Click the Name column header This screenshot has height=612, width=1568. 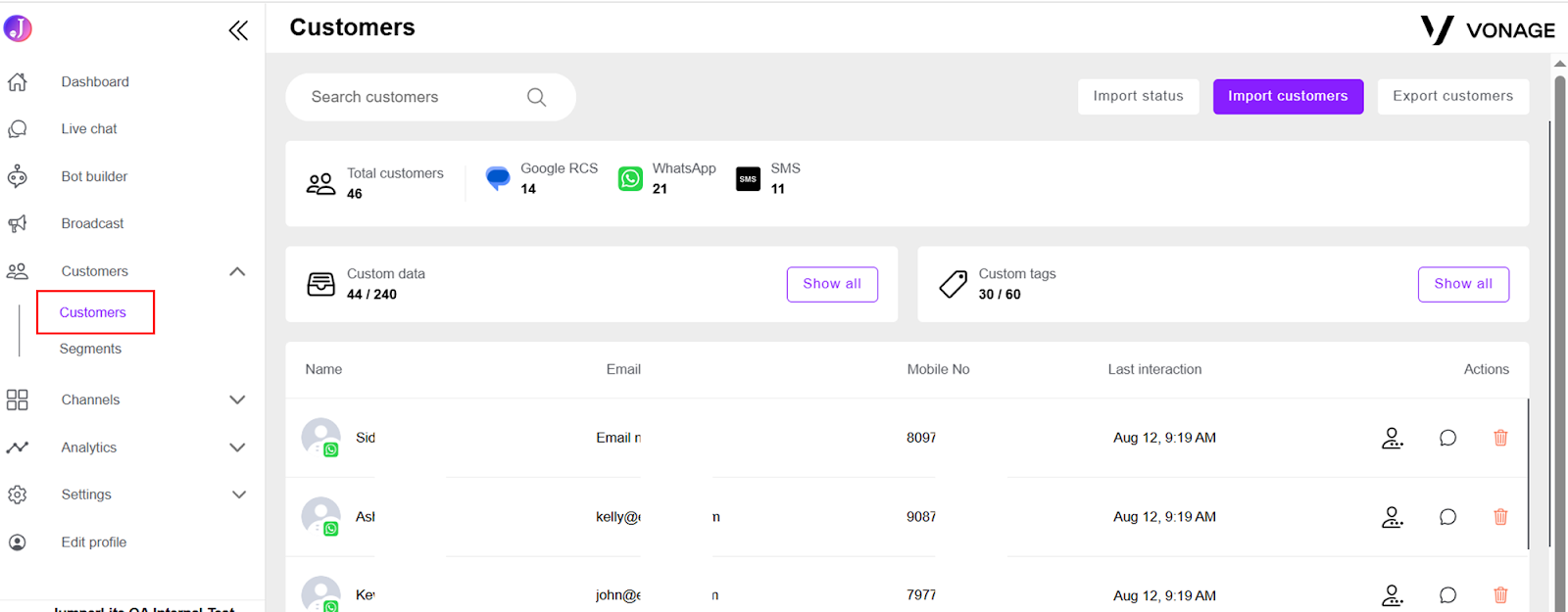[x=323, y=369]
